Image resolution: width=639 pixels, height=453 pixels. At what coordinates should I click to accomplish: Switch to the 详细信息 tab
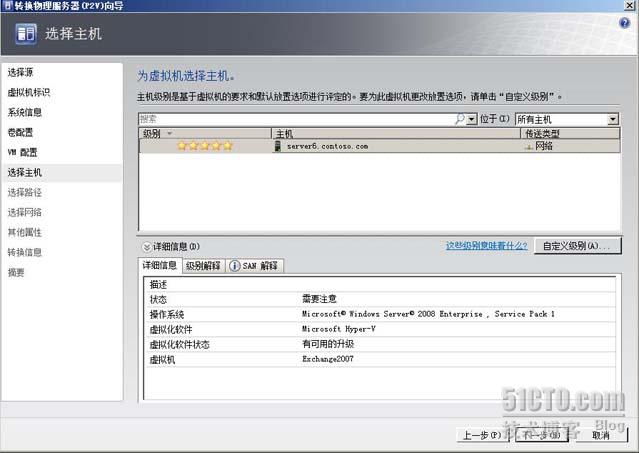[159, 266]
